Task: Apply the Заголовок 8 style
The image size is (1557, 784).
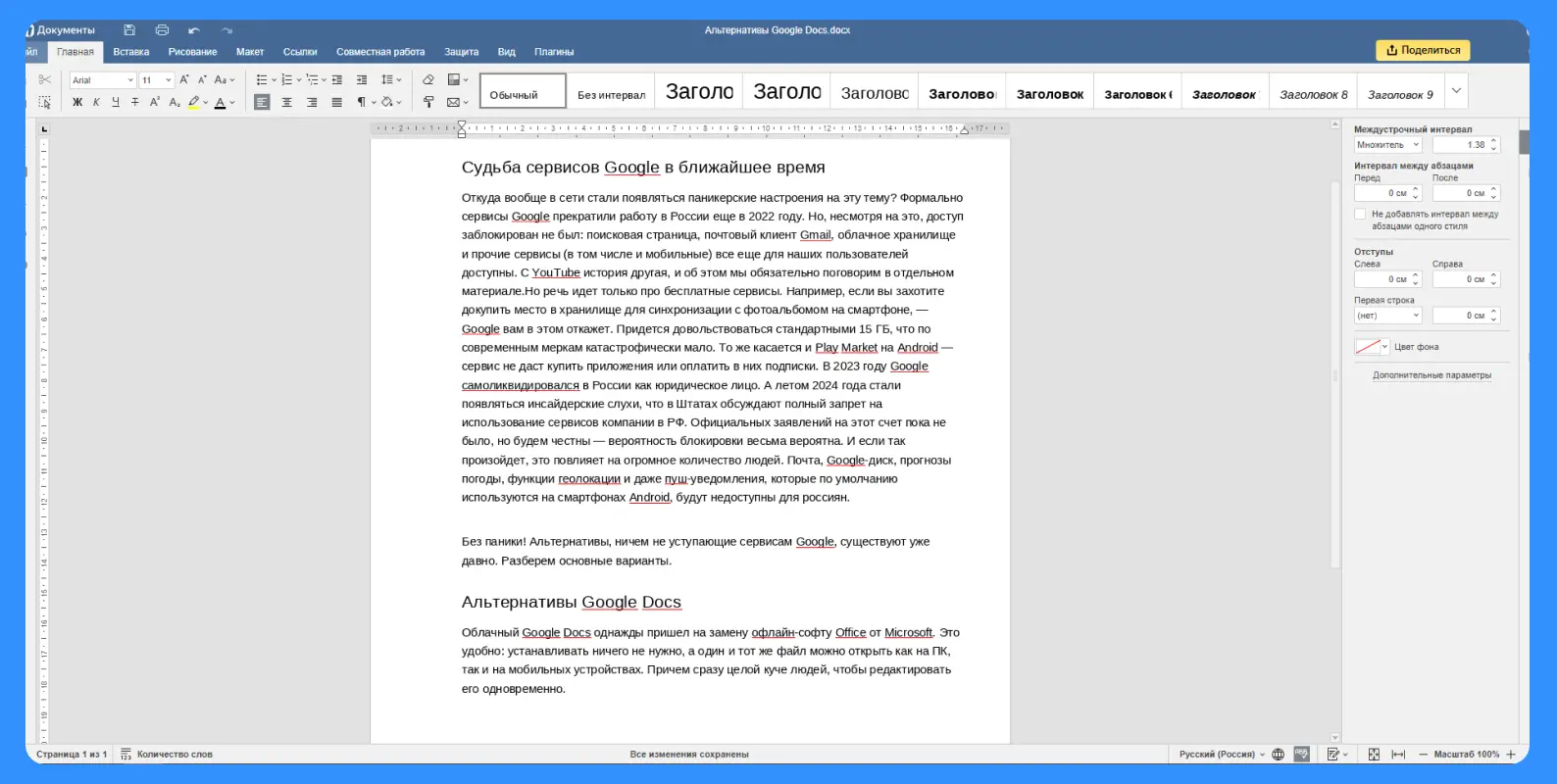Action: click(x=1313, y=91)
